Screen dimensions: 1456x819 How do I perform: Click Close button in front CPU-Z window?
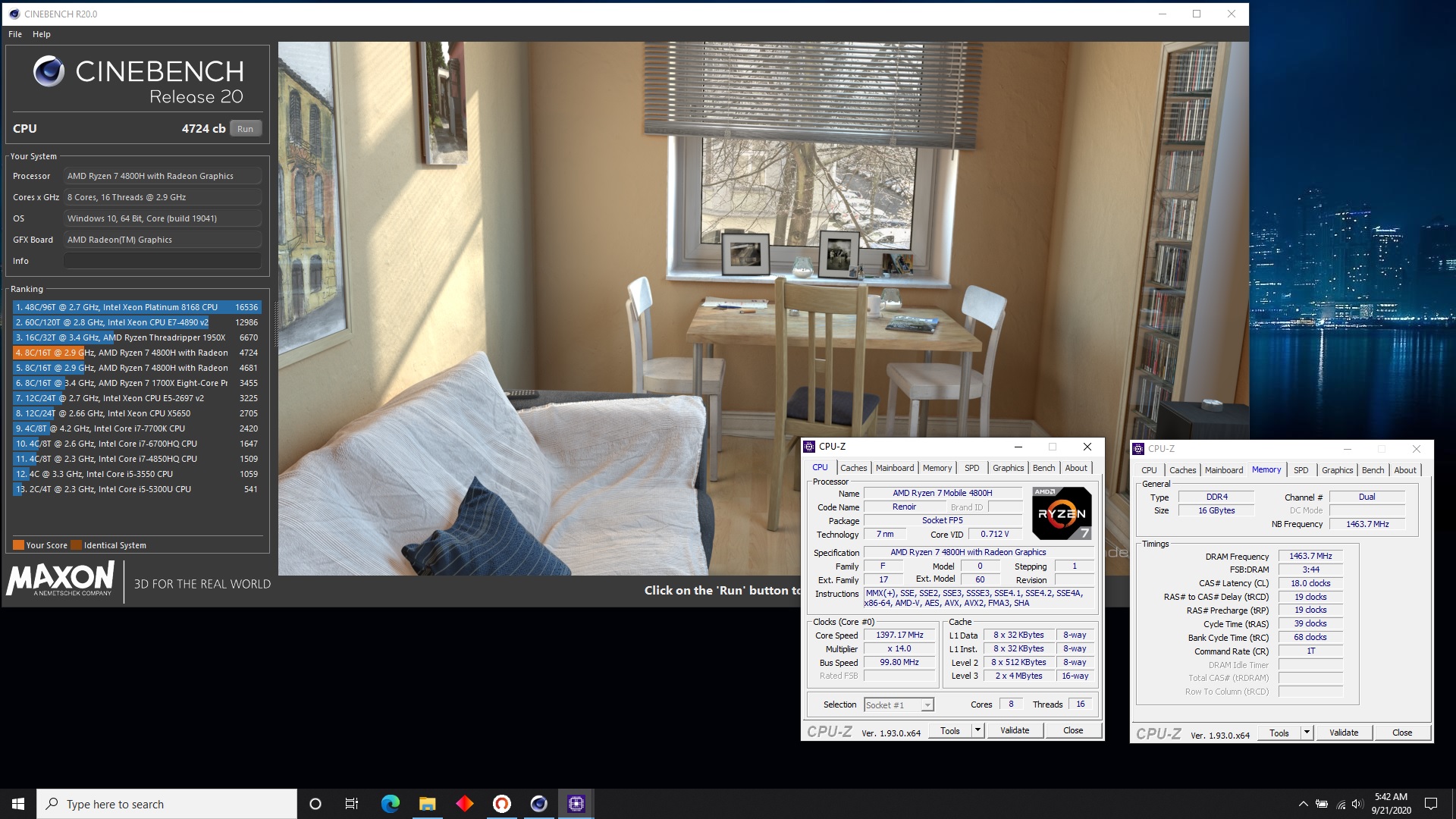1073,731
